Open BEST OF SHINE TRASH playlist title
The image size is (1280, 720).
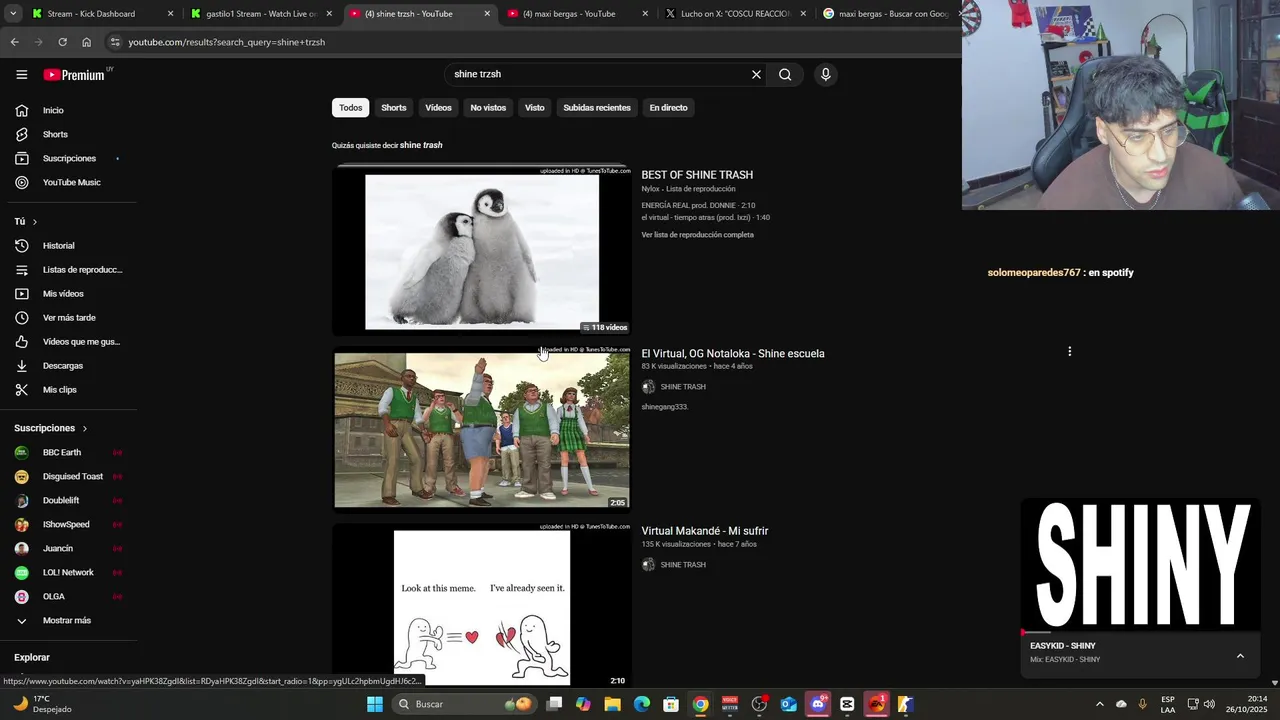coord(697,175)
